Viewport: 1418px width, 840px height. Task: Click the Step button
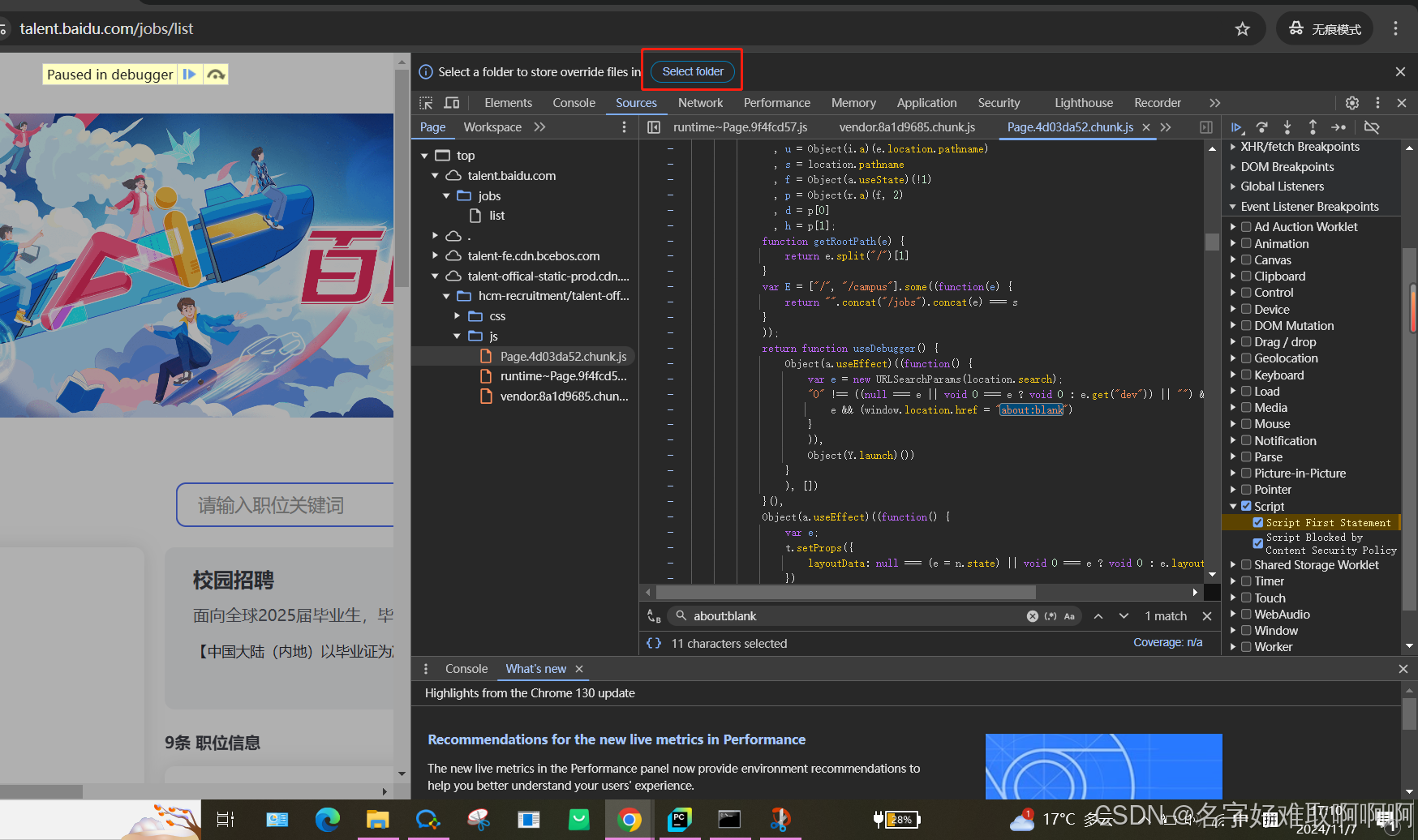click(x=1339, y=127)
